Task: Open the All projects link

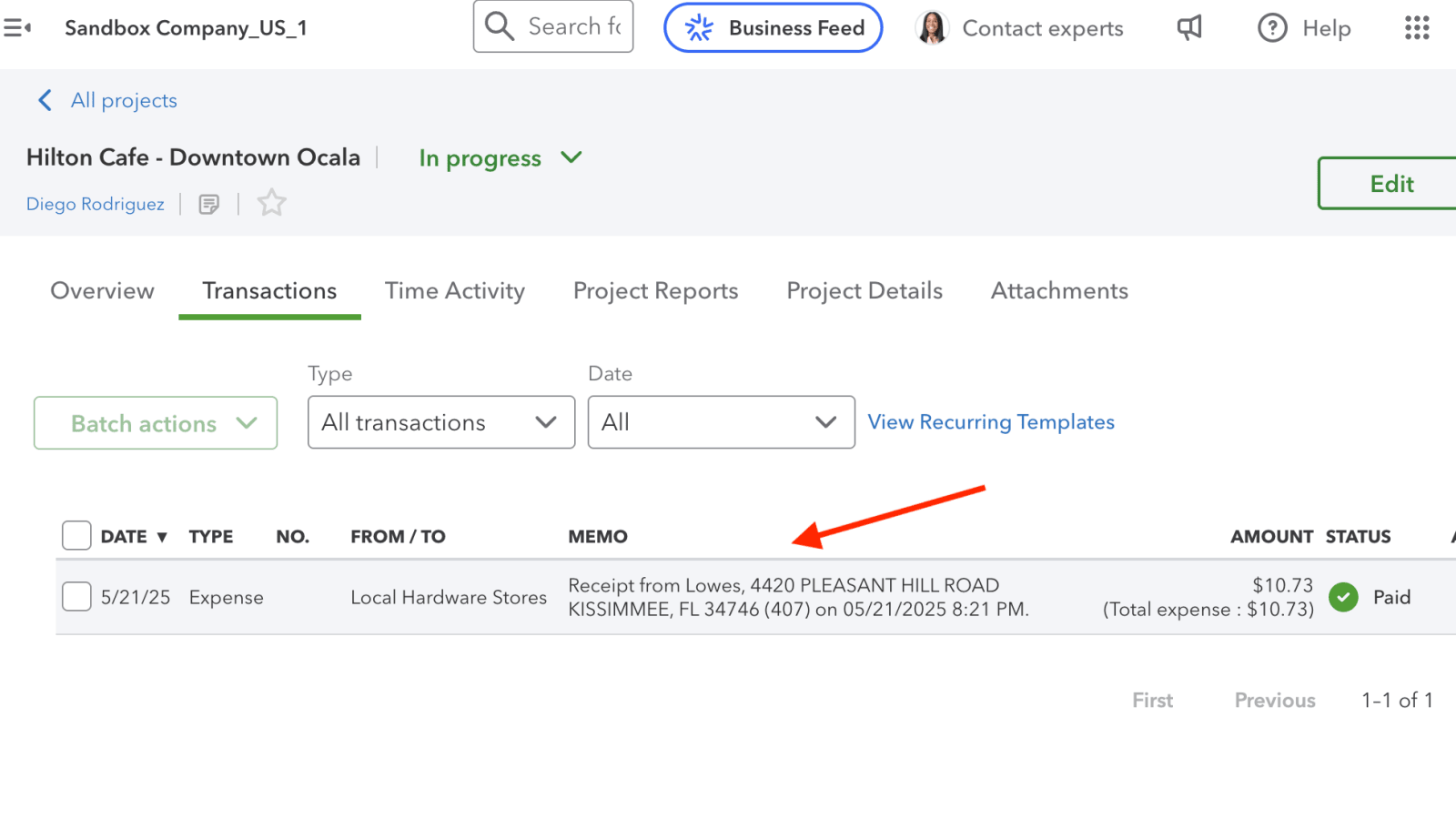Action: click(124, 100)
